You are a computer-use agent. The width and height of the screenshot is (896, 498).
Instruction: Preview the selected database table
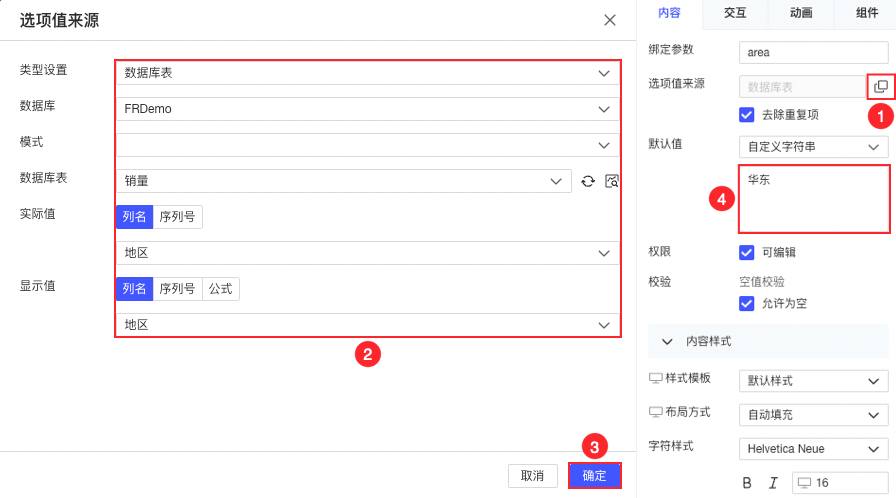click(x=611, y=181)
